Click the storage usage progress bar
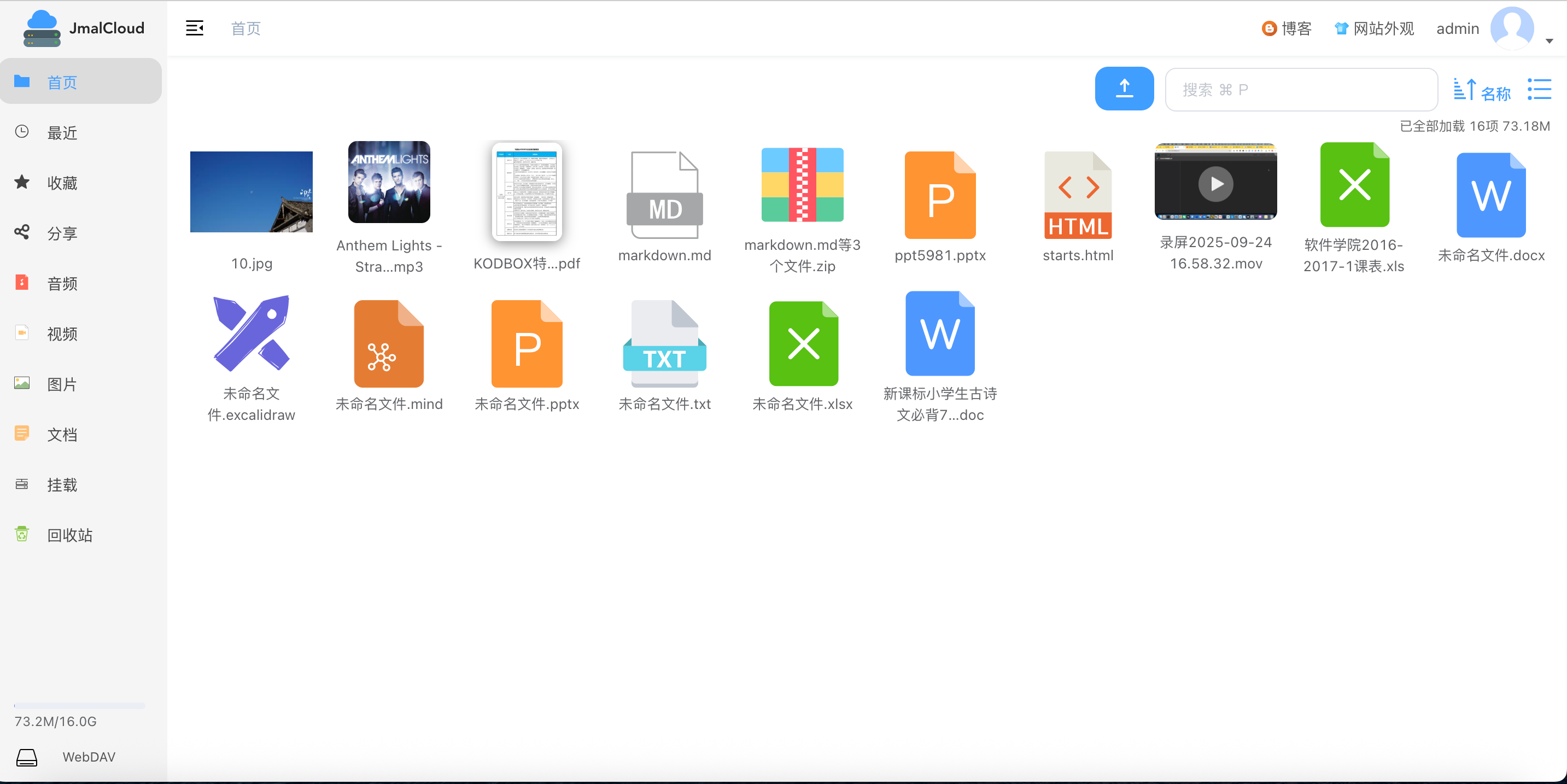Viewport: 1567px width, 784px height. coord(79,705)
